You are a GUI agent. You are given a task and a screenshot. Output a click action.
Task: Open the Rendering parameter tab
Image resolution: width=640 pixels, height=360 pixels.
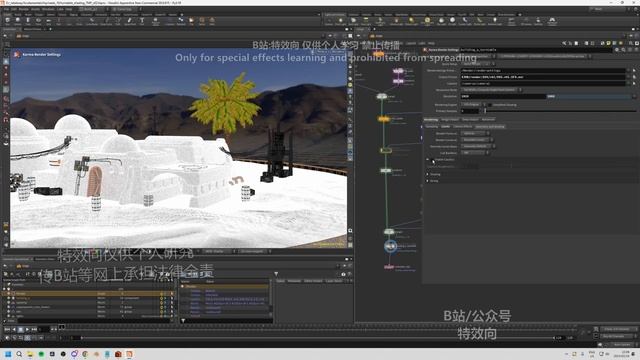coord(431,120)
